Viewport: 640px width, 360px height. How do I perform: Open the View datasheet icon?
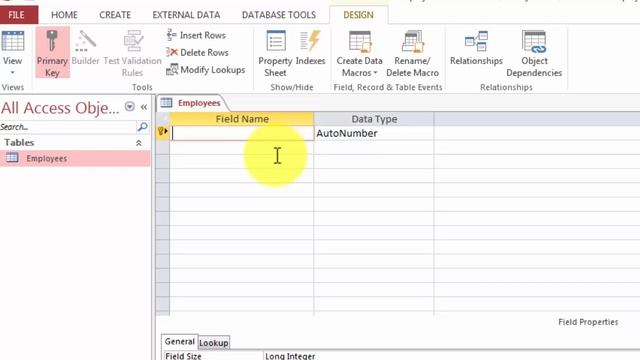13,41
